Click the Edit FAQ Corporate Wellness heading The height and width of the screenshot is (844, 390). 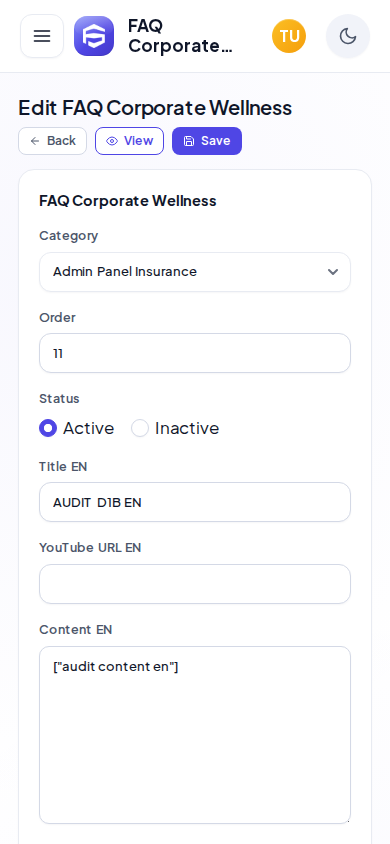[x=155, y=108]
